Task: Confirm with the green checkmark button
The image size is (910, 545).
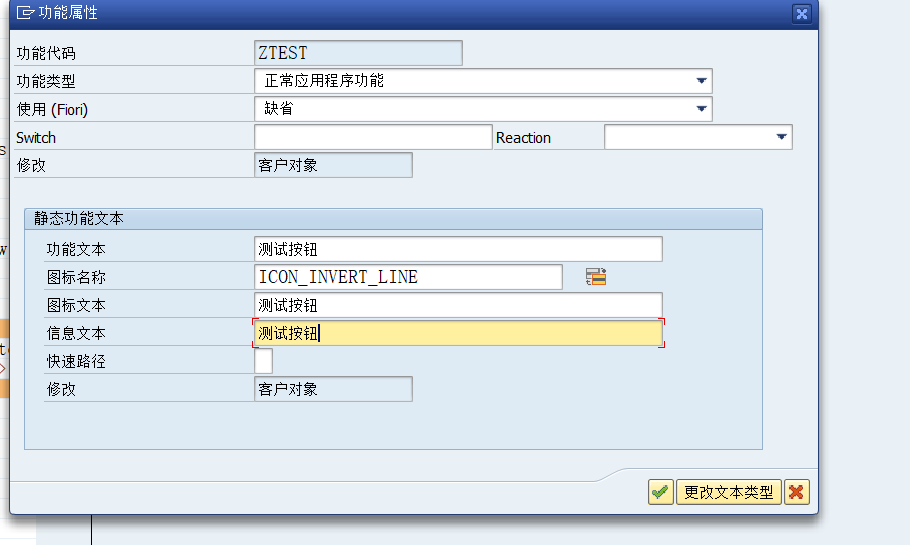Action: pyautogui.click(x=660, y=492)
